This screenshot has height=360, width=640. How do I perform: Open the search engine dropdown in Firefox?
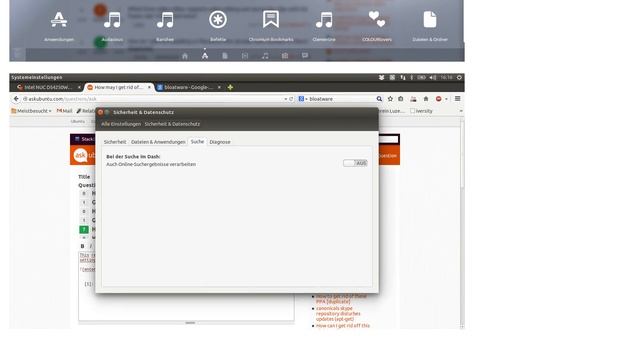pos(302,99)
